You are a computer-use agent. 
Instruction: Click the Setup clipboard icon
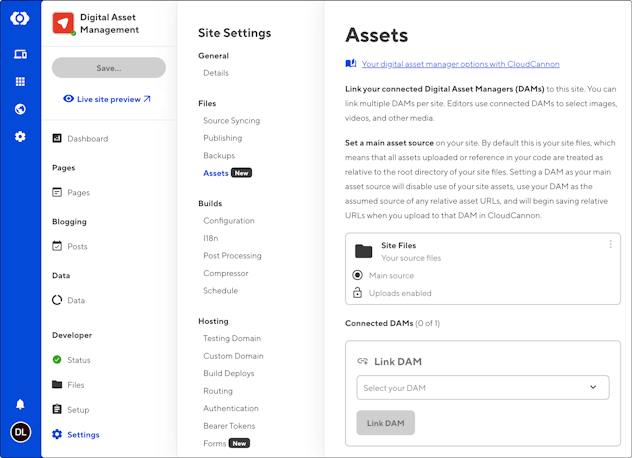tap(57, 409)
